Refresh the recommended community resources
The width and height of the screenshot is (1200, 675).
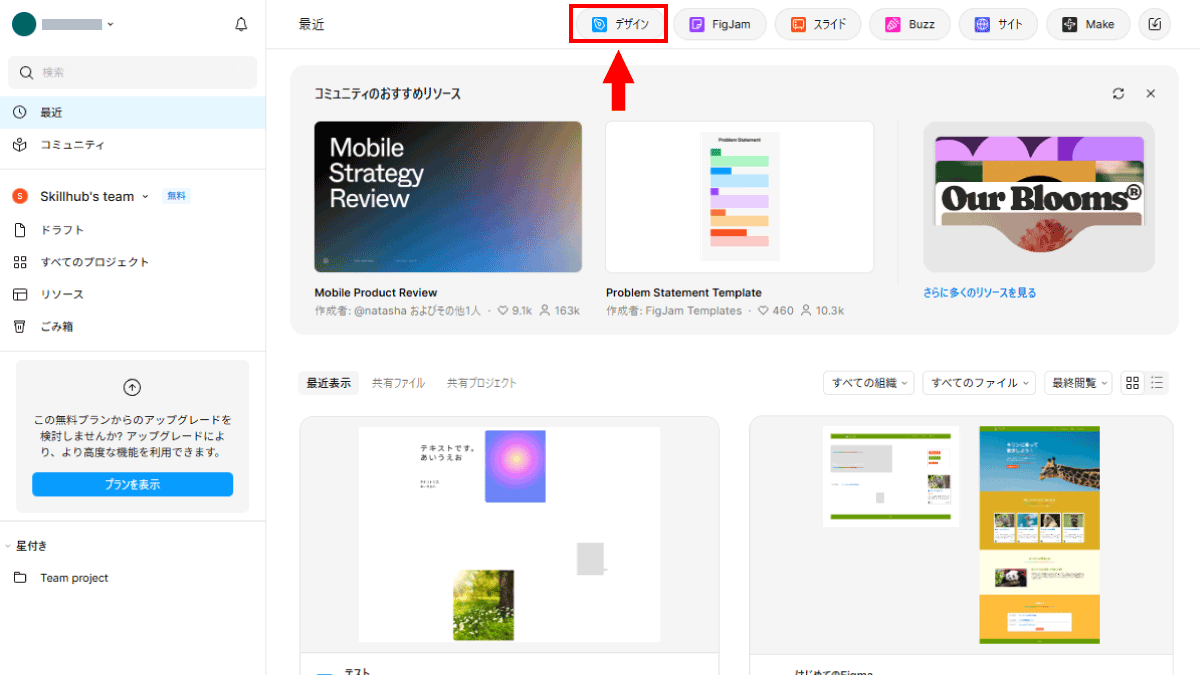[1118, 93]
